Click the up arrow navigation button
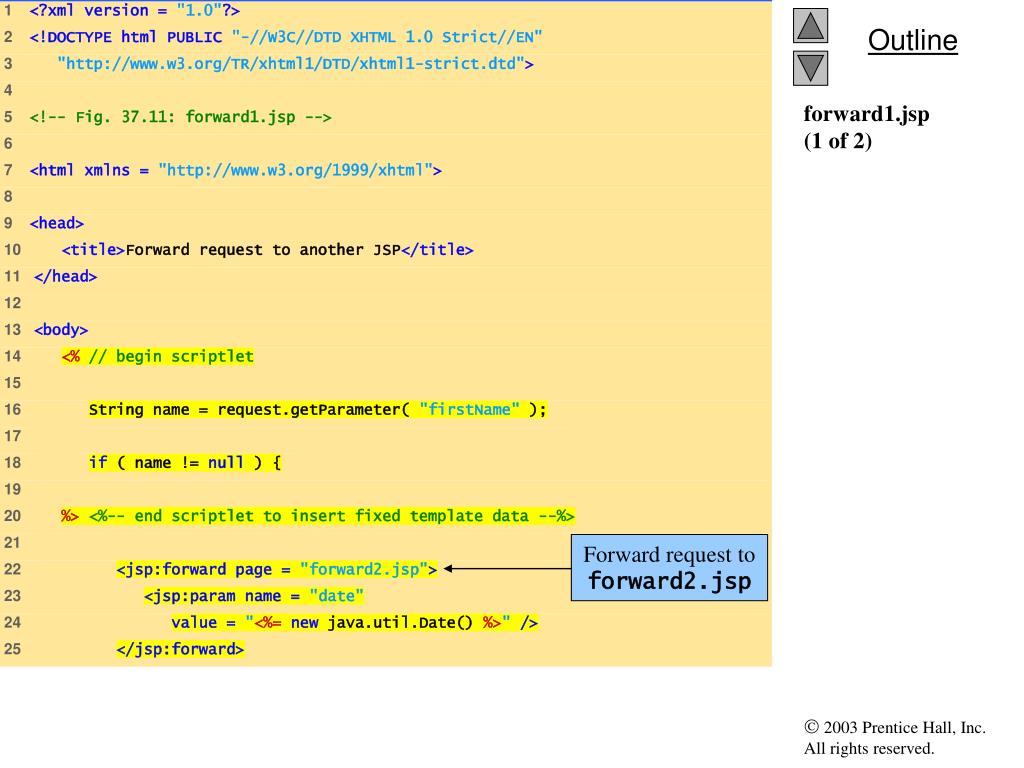This screenshot has width=1024, height=768. click(810, 25)
